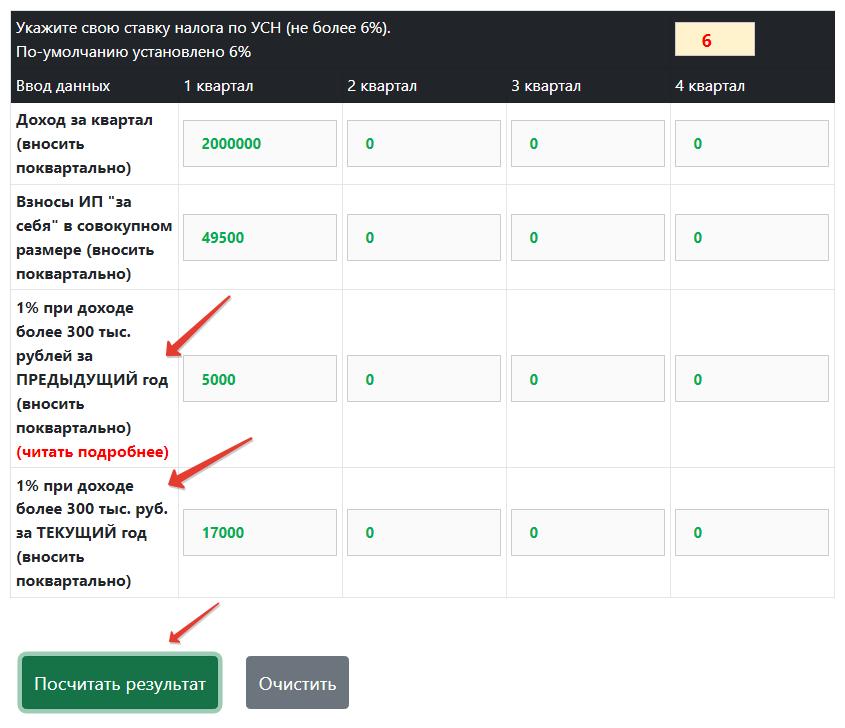The height and width of the screenshot is (728, 845).
Task: Click the '4 квартал' column header
Action: pyautogui.click(x=710, y=86)
